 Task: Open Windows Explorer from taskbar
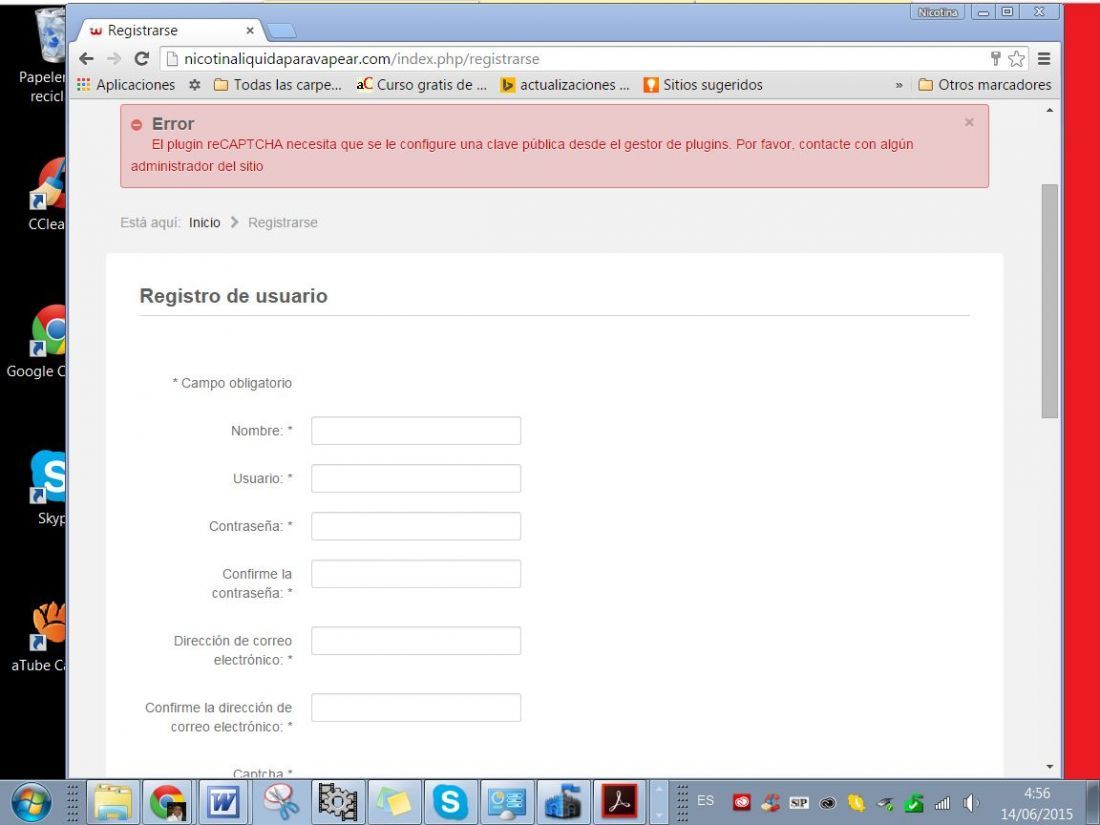tap(113, 801)
